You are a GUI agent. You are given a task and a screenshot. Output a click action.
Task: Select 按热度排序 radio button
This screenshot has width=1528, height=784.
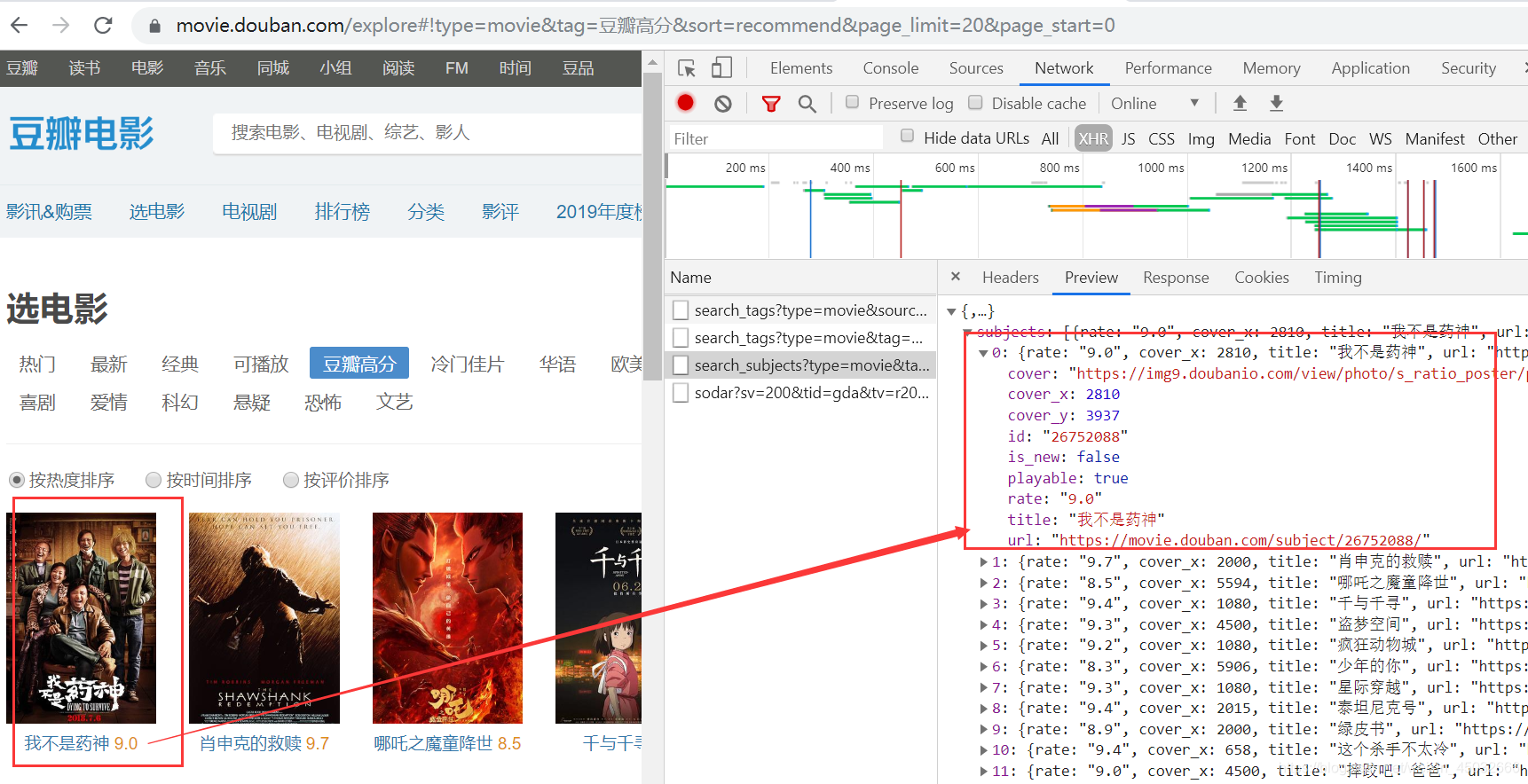pos(16,480)
